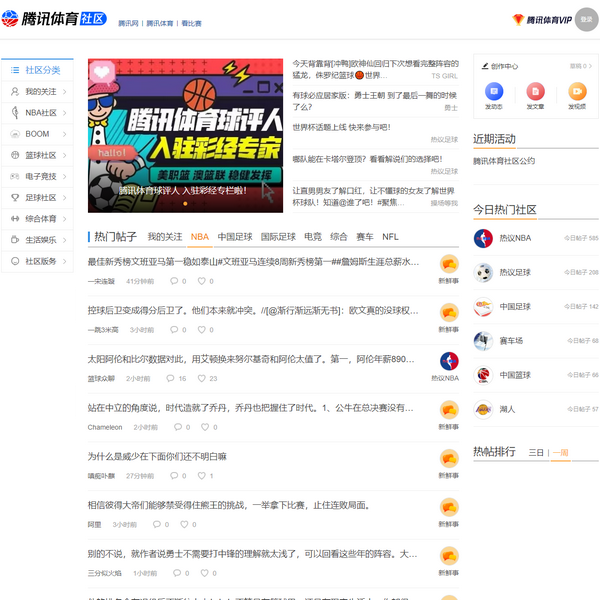Viewport: 600px width, 600px height.
Task: Open the 热议足球 soccer ball icon
Action: coord(484,272)
